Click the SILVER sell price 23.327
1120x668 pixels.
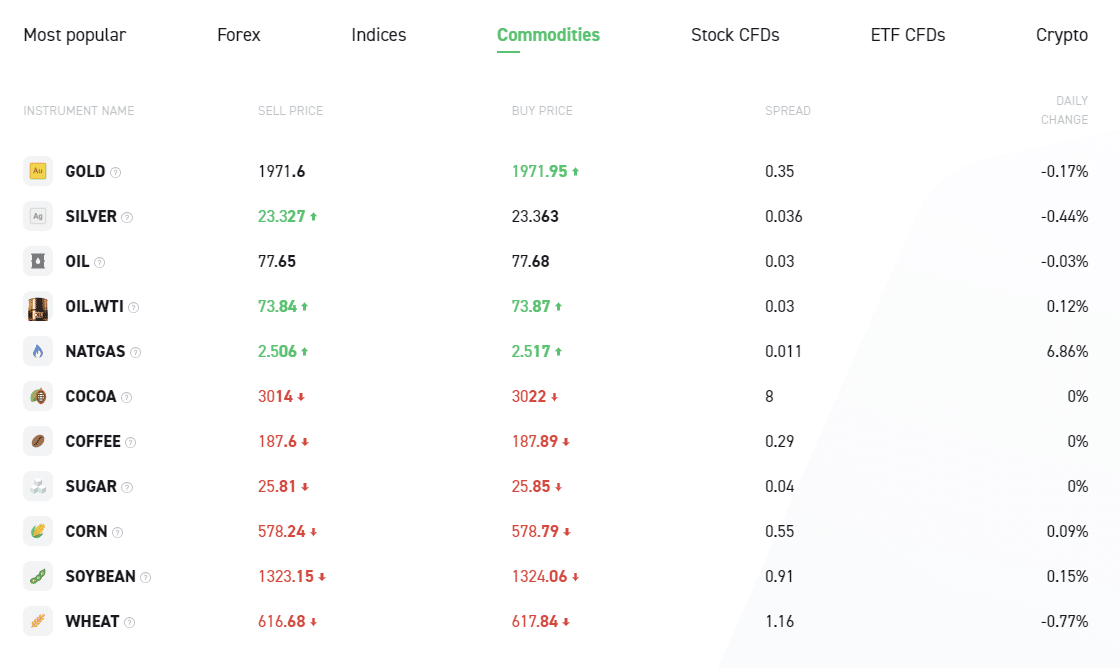[x=282, y=216]
